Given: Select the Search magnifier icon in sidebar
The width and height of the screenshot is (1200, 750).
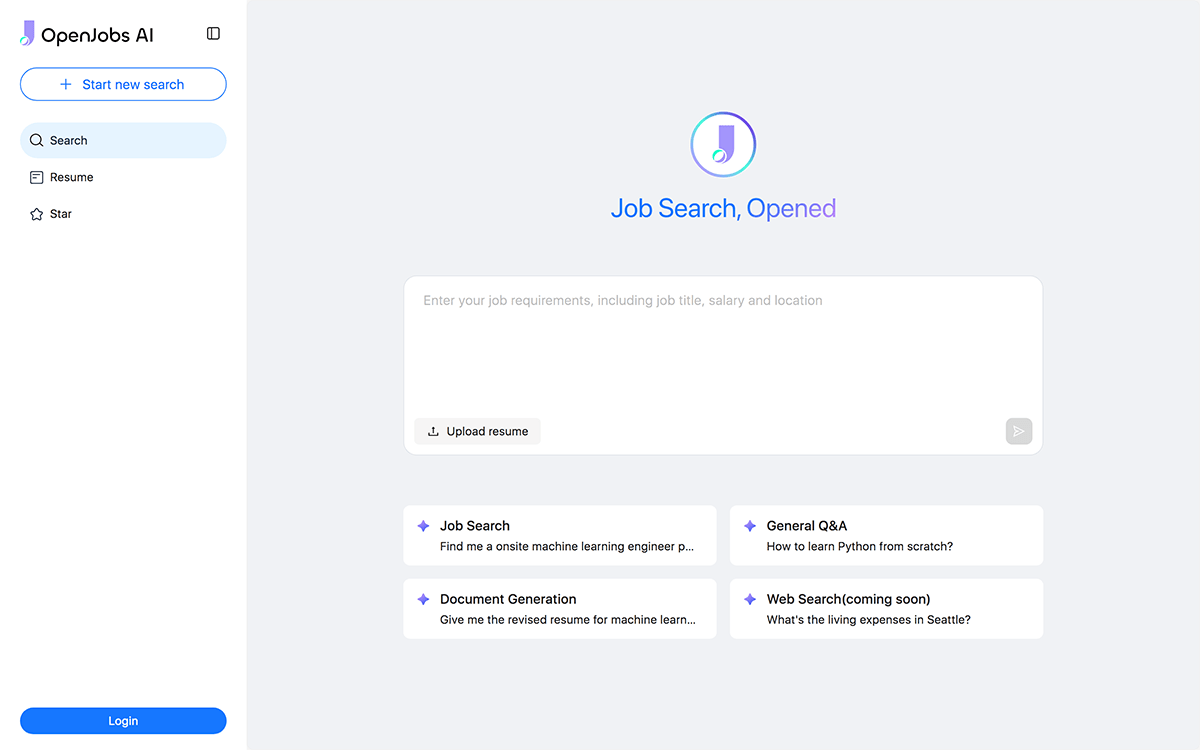Looking at the screenshot, I should pos(36,140).
